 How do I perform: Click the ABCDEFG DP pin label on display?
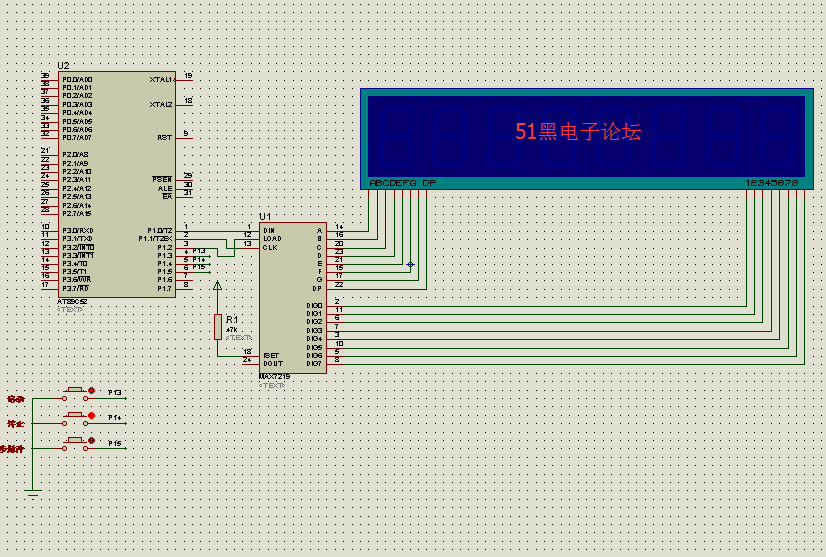(402, 183)
